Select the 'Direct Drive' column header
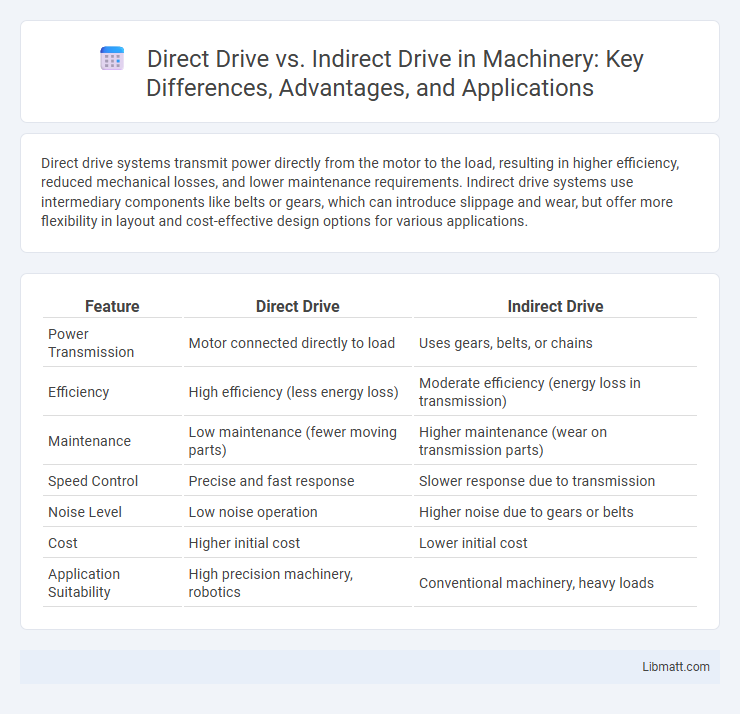740x714 pixels. pyautogui.click(x=298, y=306)
